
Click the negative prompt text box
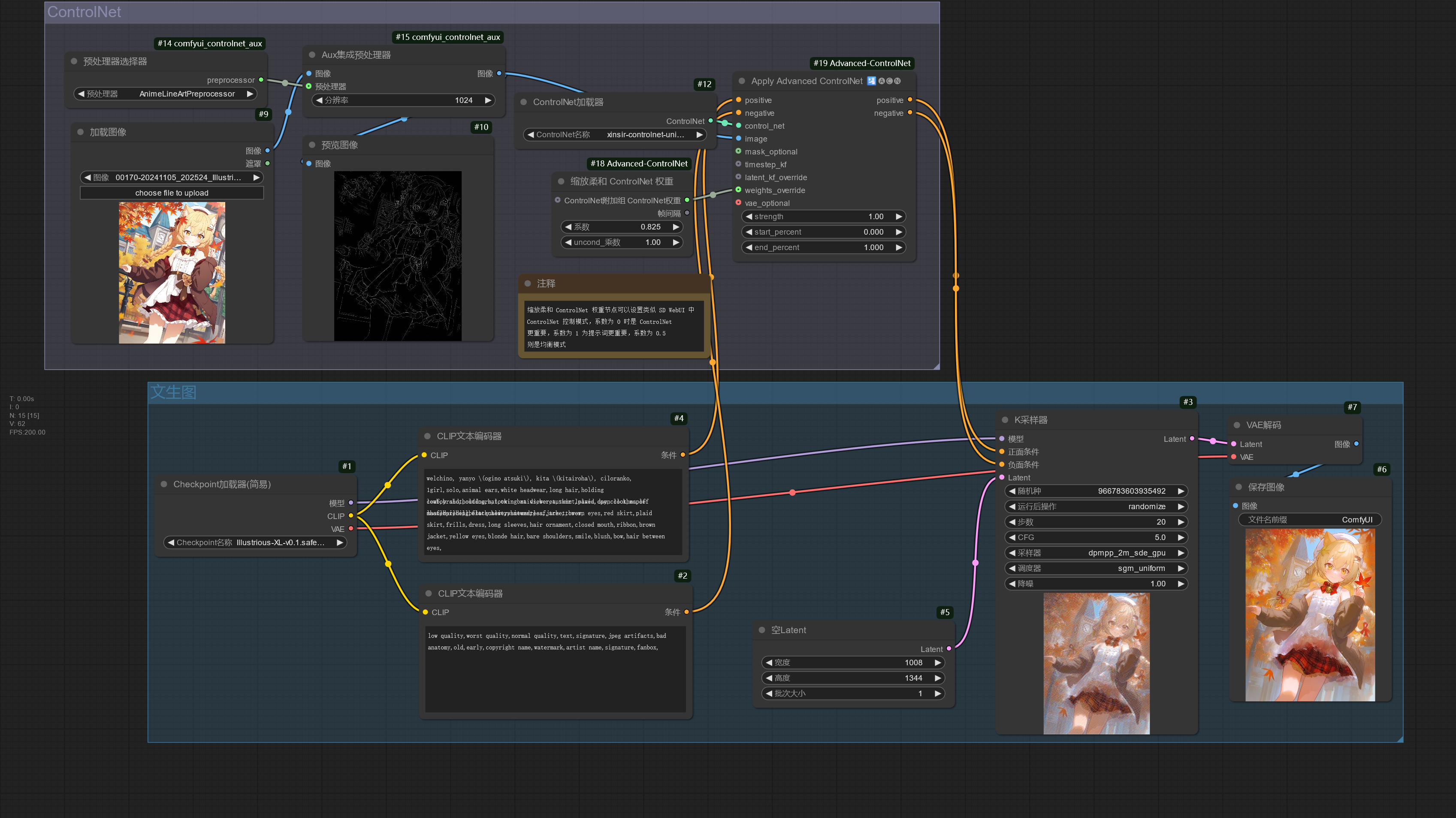pos(555,668)
